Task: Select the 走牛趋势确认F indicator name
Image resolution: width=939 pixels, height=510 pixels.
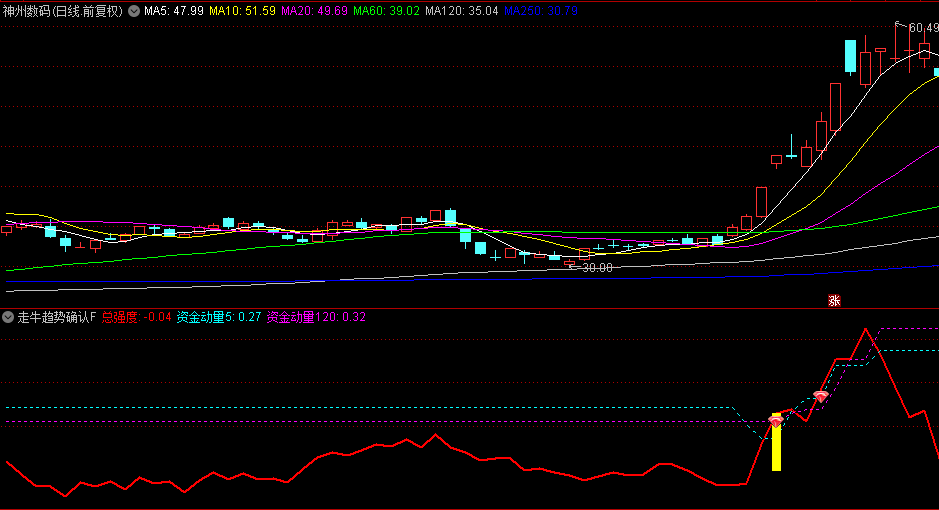Action: tap(57, 317)
